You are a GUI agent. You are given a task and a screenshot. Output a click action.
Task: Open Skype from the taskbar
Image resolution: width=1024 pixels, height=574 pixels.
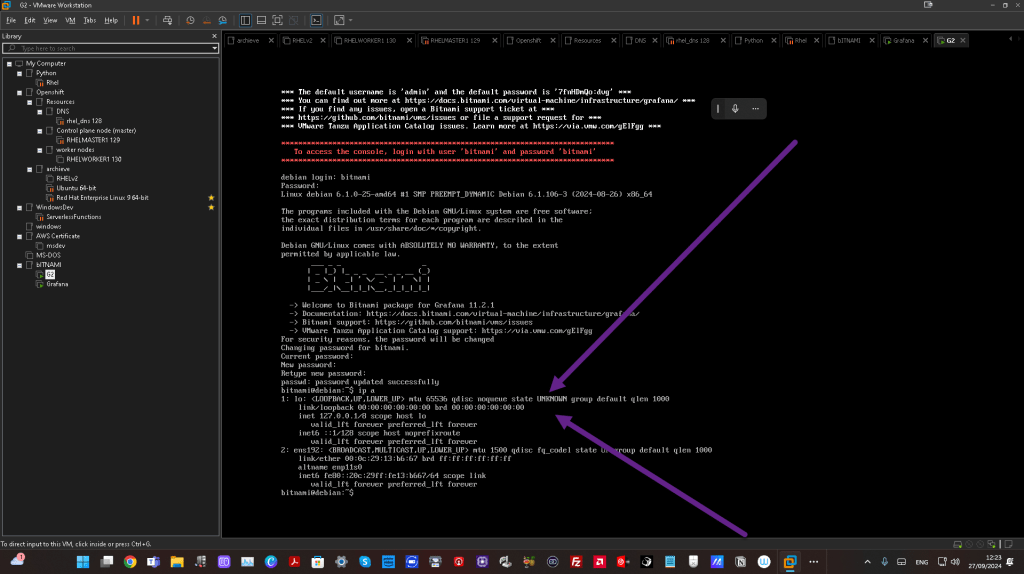click(365, 562)
